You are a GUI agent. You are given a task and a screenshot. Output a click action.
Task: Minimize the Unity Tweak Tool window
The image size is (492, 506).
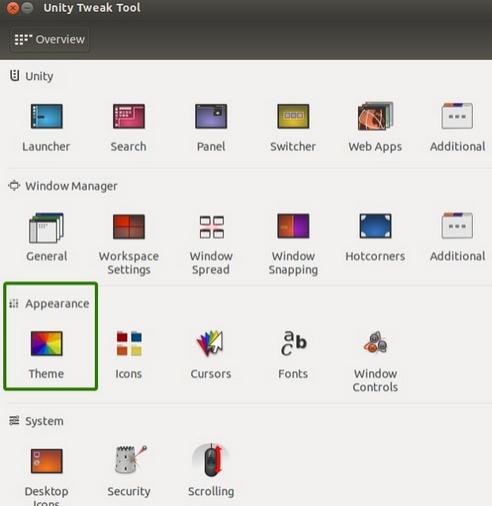28,8
